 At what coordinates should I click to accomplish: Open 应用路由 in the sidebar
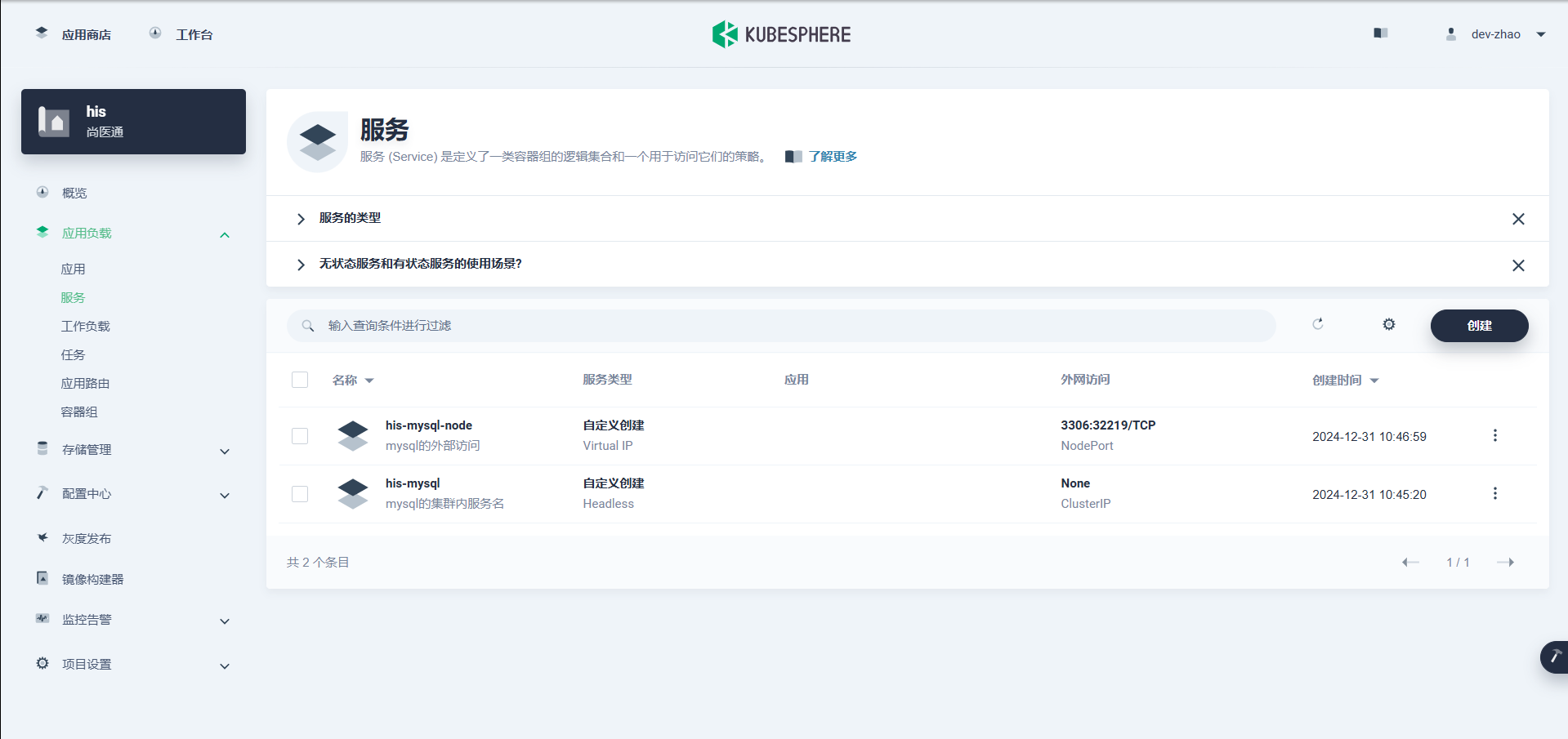[85, 383]
